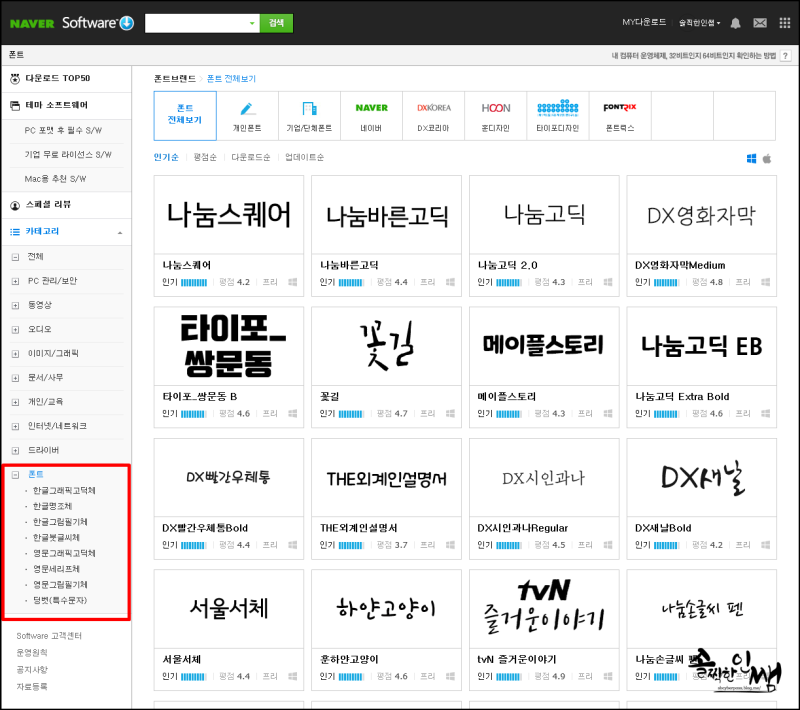This screenshot has width=800, height=710.
Task: Click the green 검색 search button
Action: click(x=277, y=23)
